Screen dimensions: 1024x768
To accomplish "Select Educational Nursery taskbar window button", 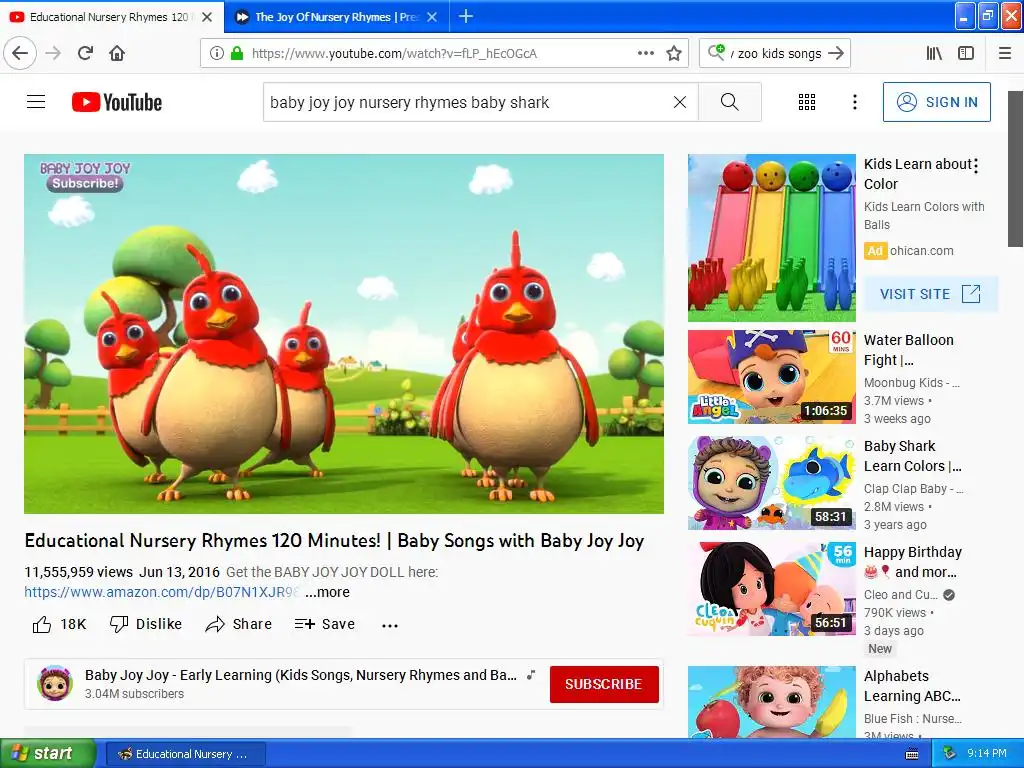I will [x=185, y=754].
